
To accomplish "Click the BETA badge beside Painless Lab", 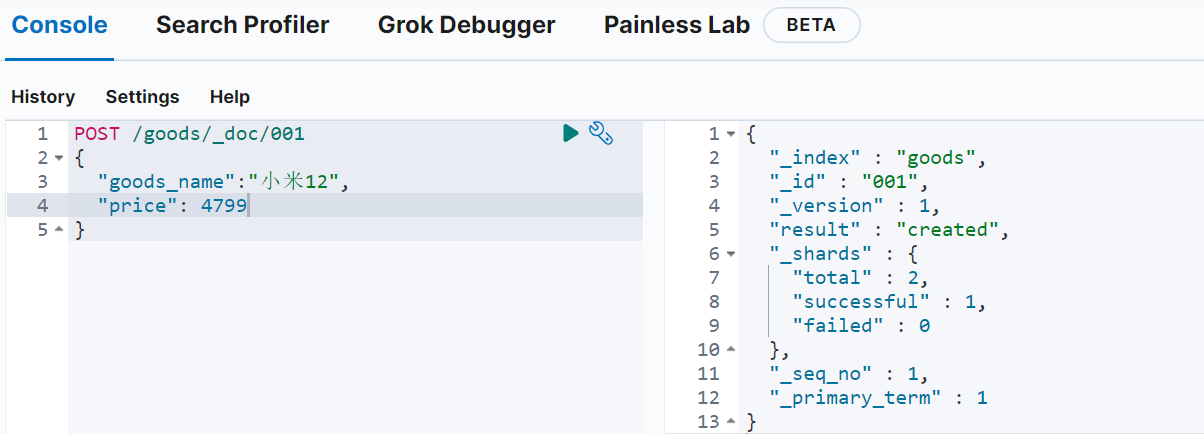I will click(x=811, y=25).
